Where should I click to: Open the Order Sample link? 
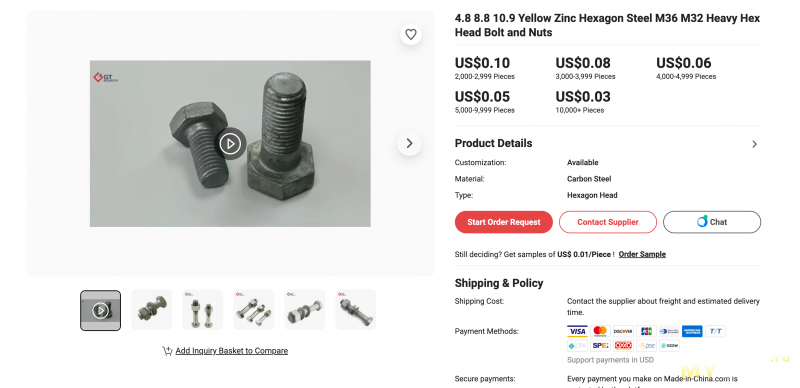click(642, 254)
